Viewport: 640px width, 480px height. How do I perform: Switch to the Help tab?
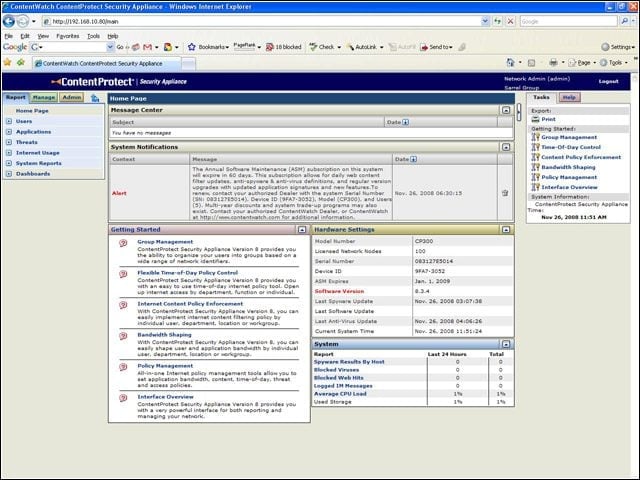[569, 98]
